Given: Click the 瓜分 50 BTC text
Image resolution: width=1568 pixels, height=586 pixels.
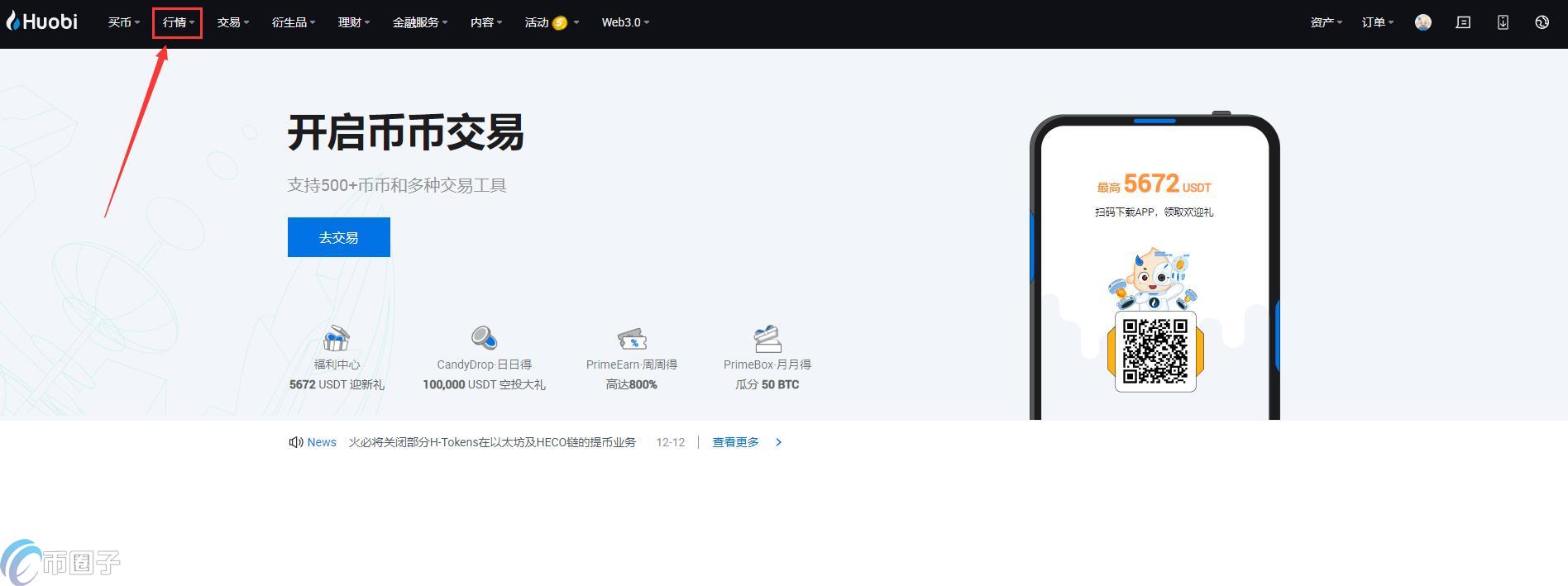Looking at the screenshot, I should [x=767, y=384].
